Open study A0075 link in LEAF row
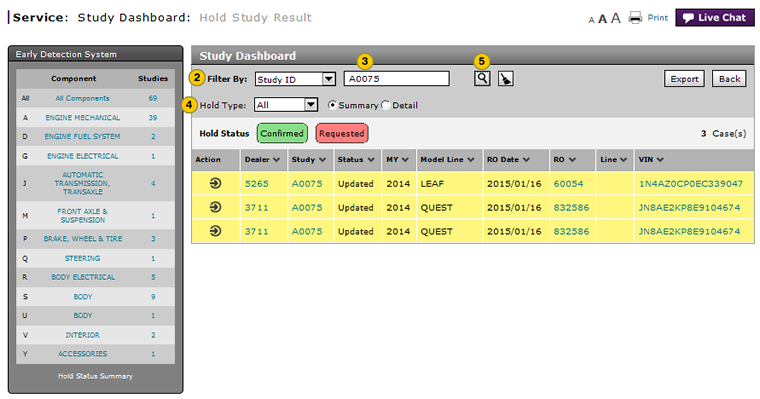Screen dimensions: 760x399 pos(307,184)
